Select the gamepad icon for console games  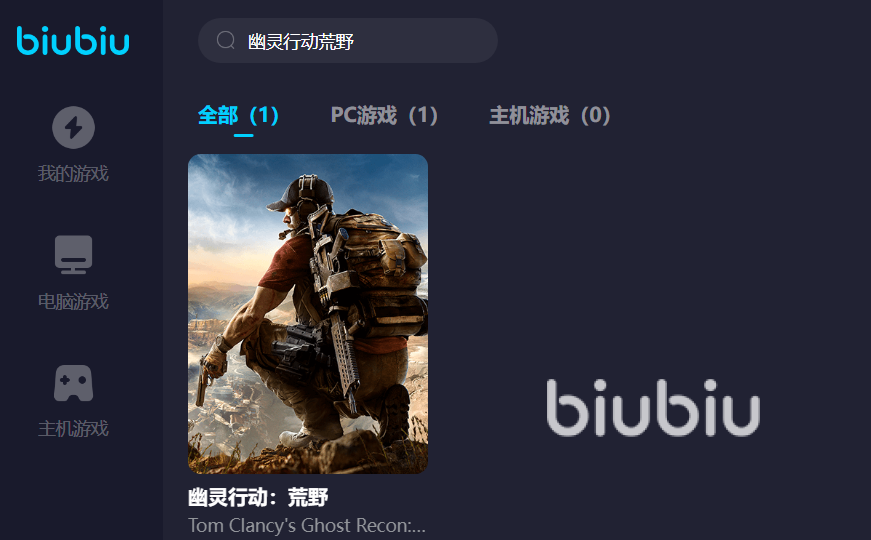[x=73, y=383]
